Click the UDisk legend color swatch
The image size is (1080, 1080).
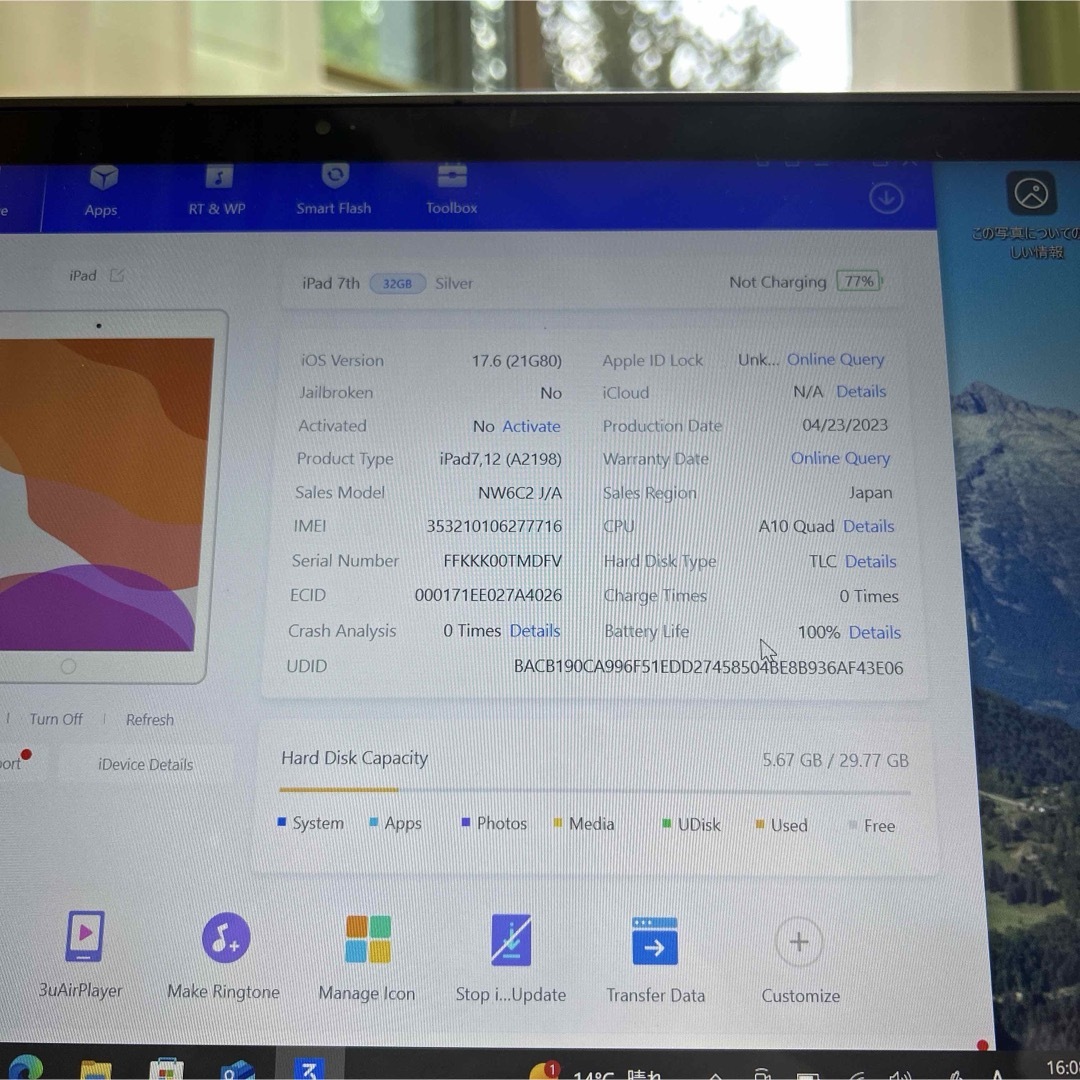click(x=666, y=823)
